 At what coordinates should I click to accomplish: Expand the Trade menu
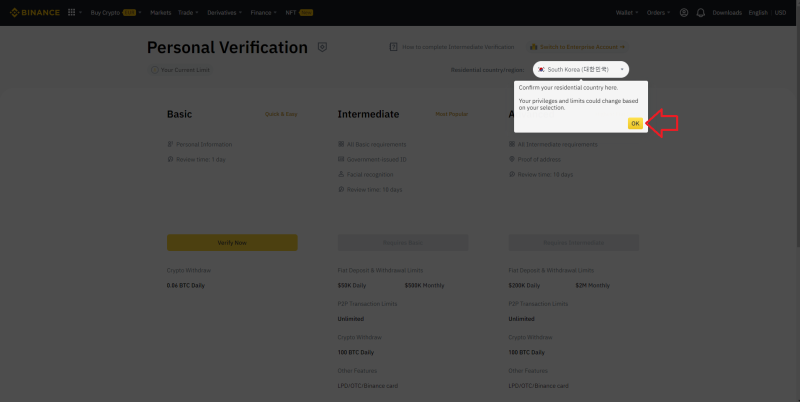(x=188, y=12)
